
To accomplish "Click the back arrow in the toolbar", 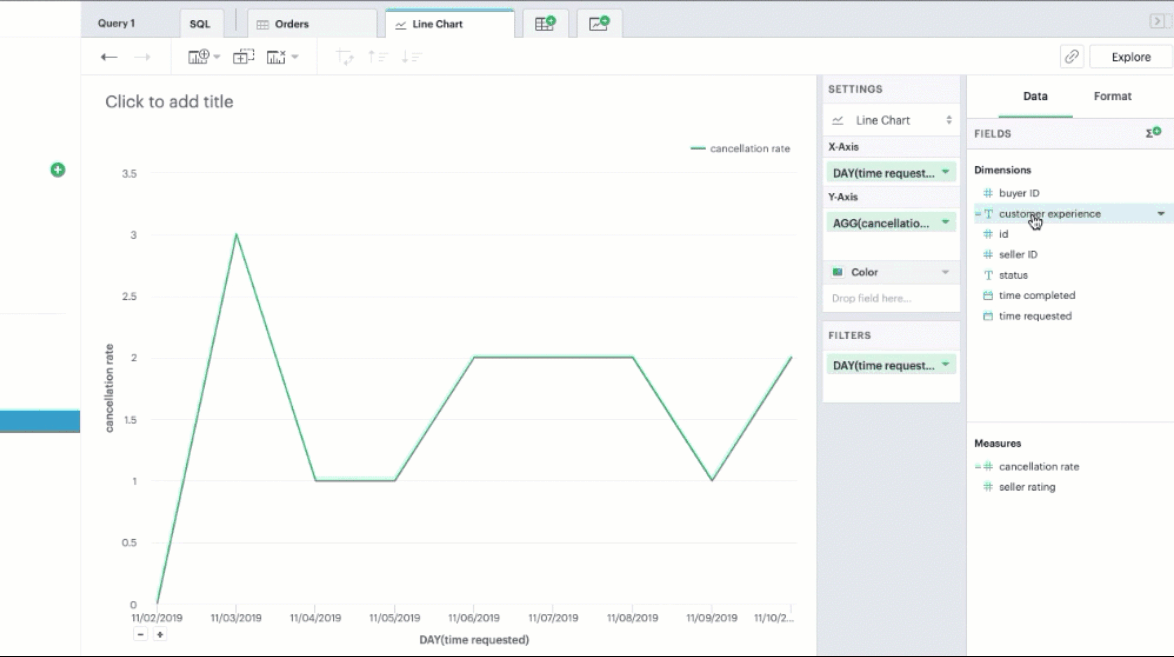I will pyautogui.click(x=109, y=57).
